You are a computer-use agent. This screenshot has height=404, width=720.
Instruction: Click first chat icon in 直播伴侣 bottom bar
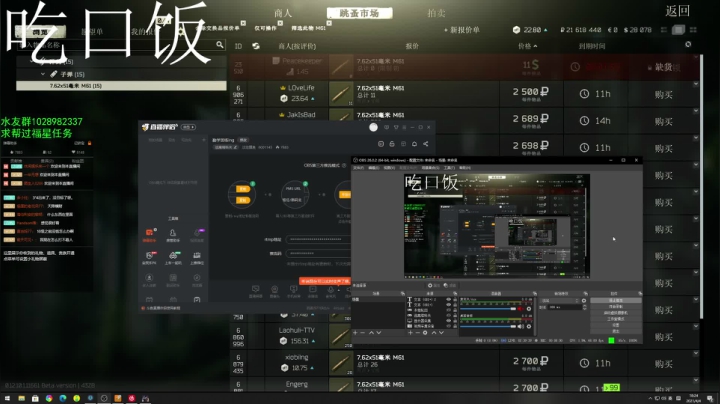click(x=256, y=289)
